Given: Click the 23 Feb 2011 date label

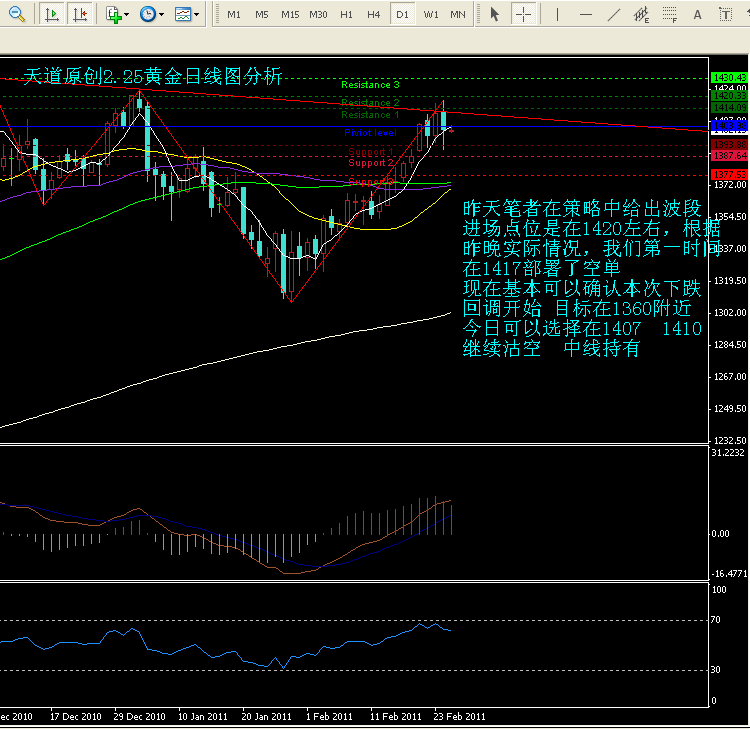Looking at the screenshot, I should (x=459, y=717).
